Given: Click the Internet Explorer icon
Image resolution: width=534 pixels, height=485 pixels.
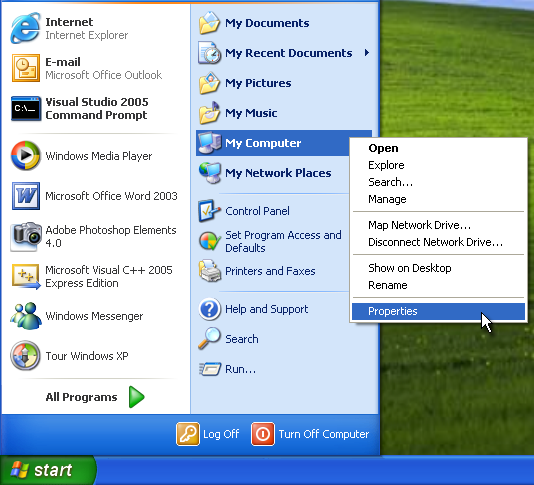Looking at the screenshot, I should 25,29.
